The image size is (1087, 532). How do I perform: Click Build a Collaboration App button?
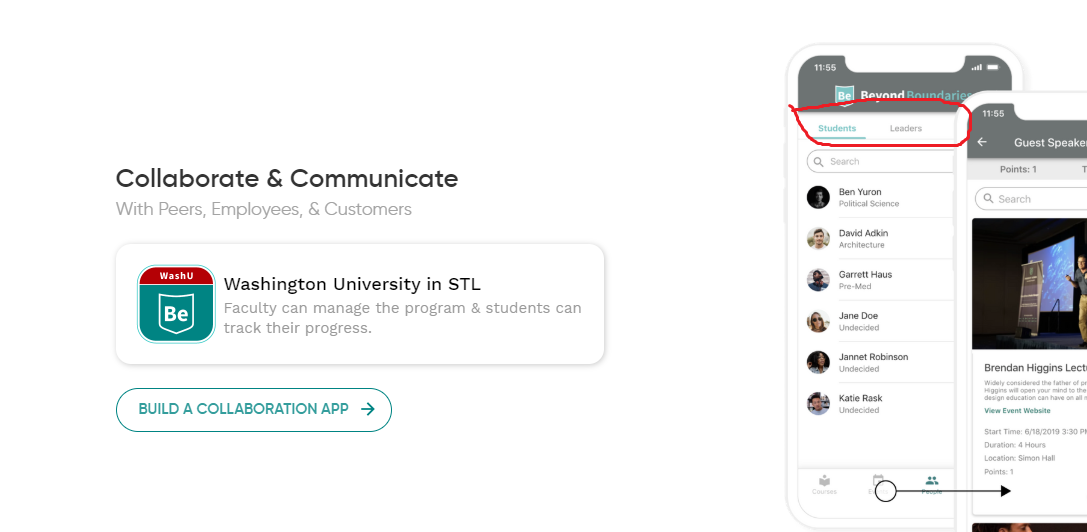coord(254,409)
